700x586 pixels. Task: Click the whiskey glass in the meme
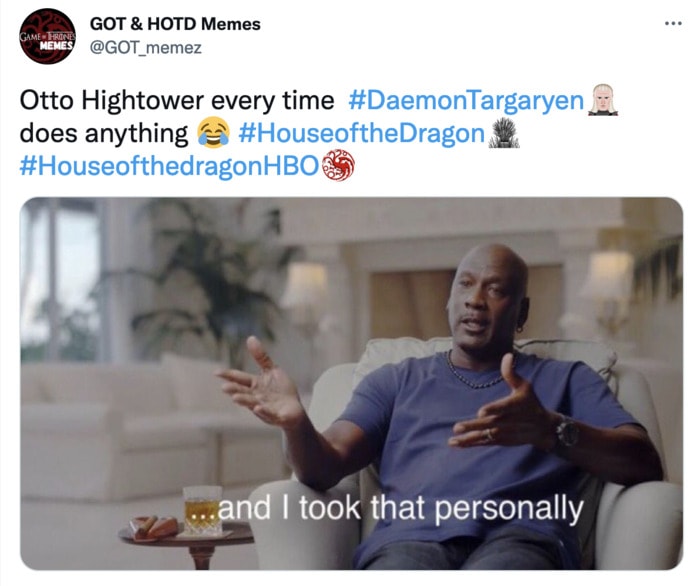[203, 511]
